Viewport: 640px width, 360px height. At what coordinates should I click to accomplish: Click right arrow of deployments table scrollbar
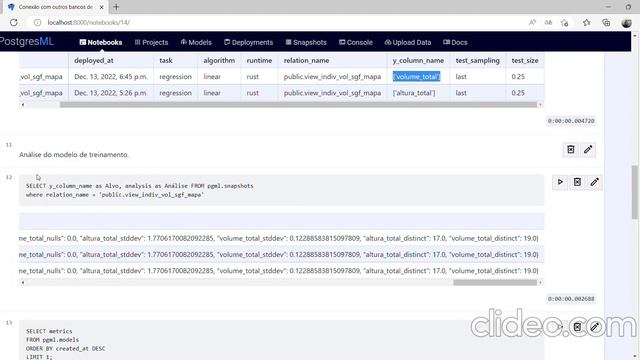(x=540, y=104)
